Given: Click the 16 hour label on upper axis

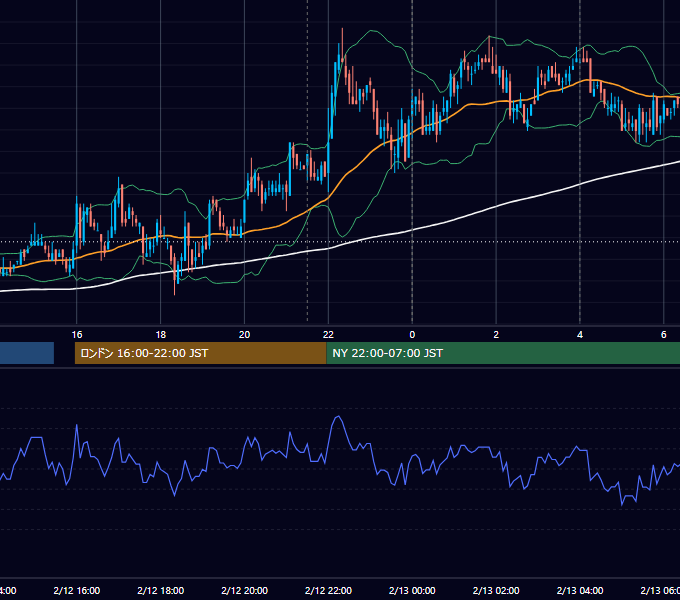Looking at the screenshot, I should coord(77,334).
